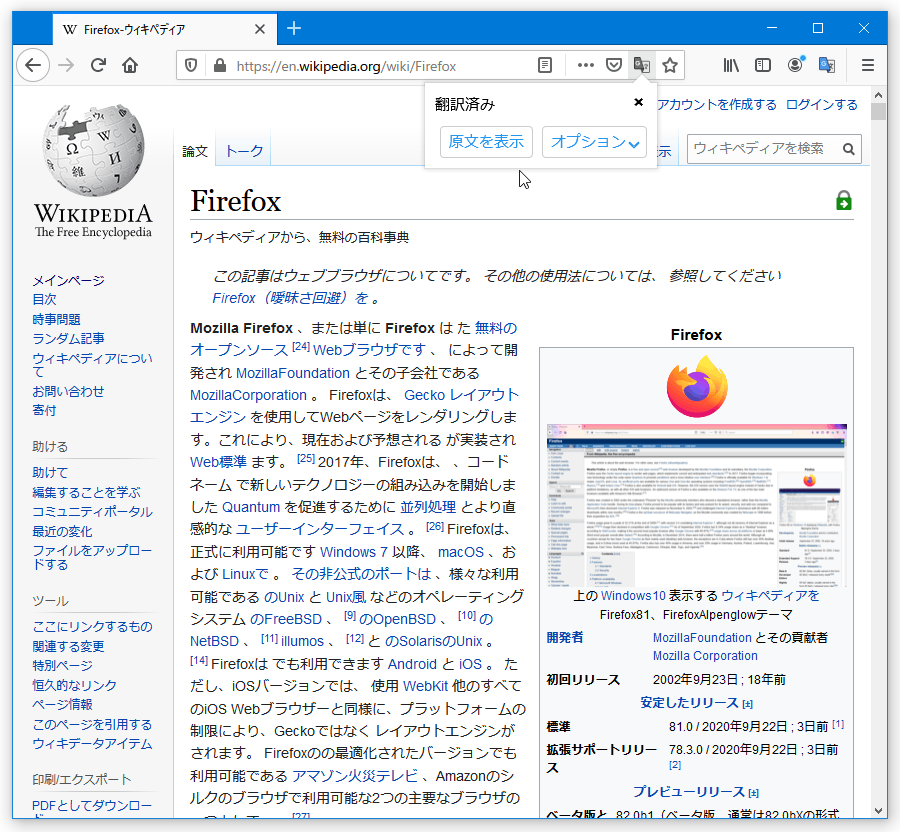Select the Firefox-ウィキペディア browser tab

tap(165, 29)
